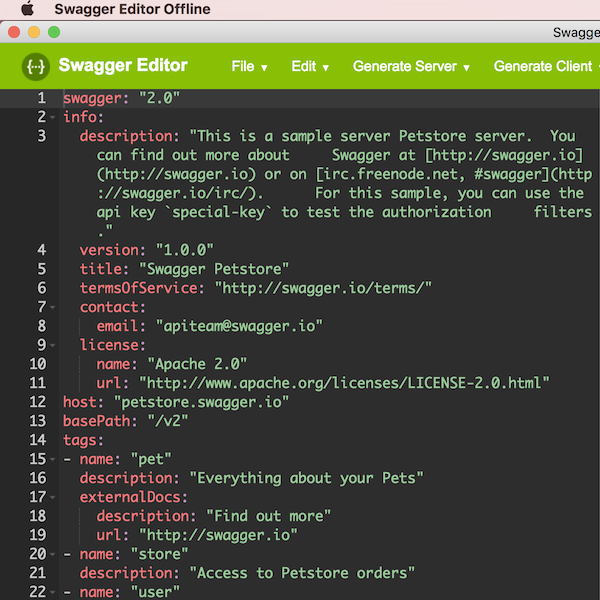Click the apache.org LICENSE-2.0.html URL
The height and width of the screenshot is (600, 600).
click(x=344, y=383)
